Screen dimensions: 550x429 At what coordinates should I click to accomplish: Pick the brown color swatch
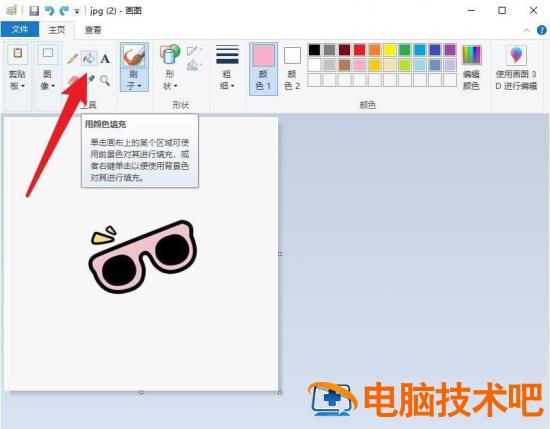tap(344, 65)
